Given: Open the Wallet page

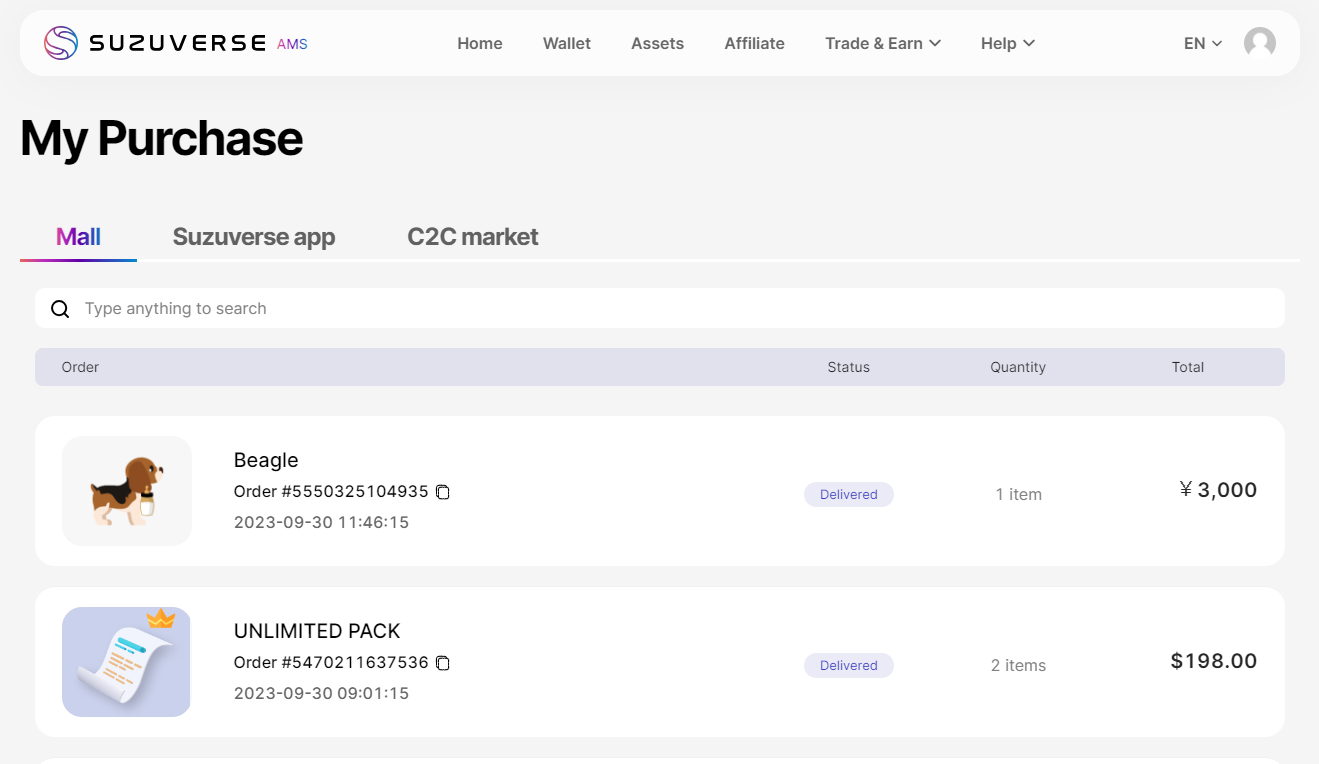Looking at the screenshot, I should click(x=567, y=43).
